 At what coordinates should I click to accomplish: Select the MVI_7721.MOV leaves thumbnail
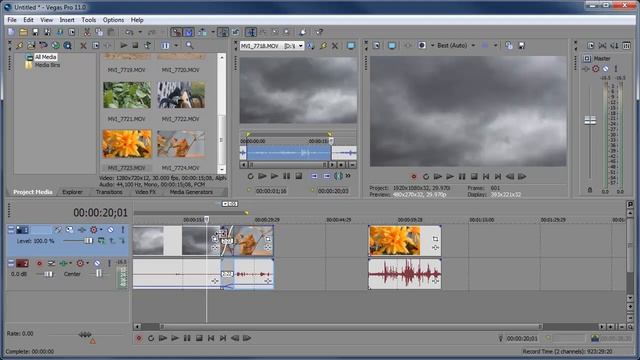coord(127,95)
